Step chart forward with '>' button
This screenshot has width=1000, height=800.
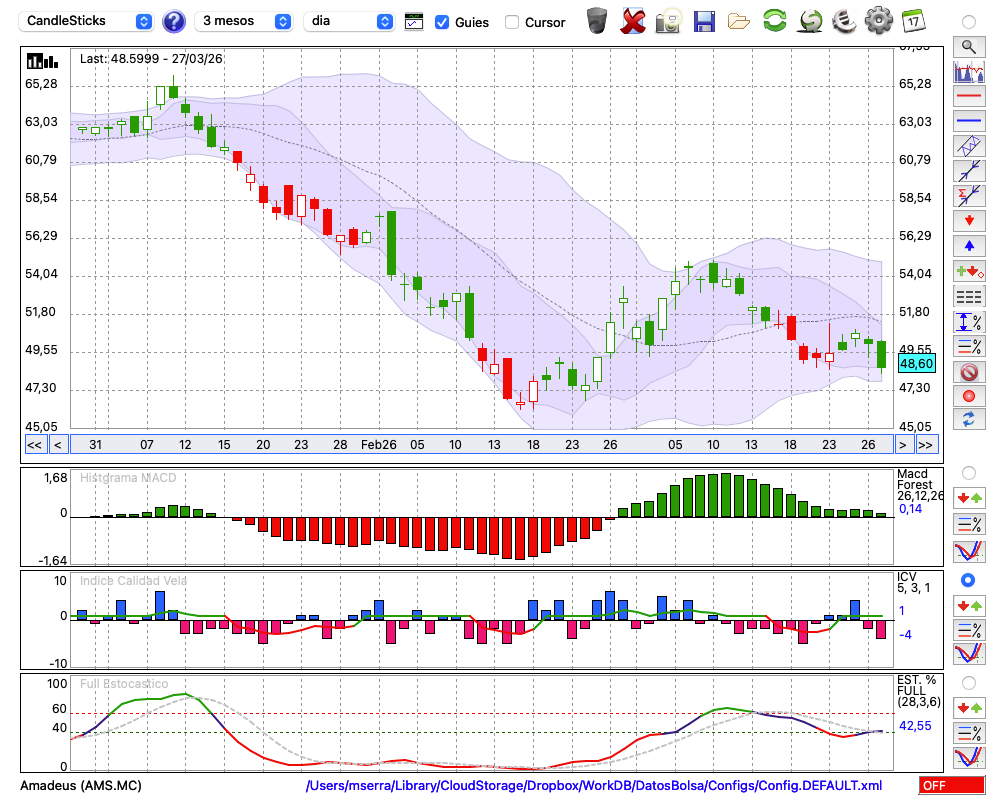tap(902, 445)
